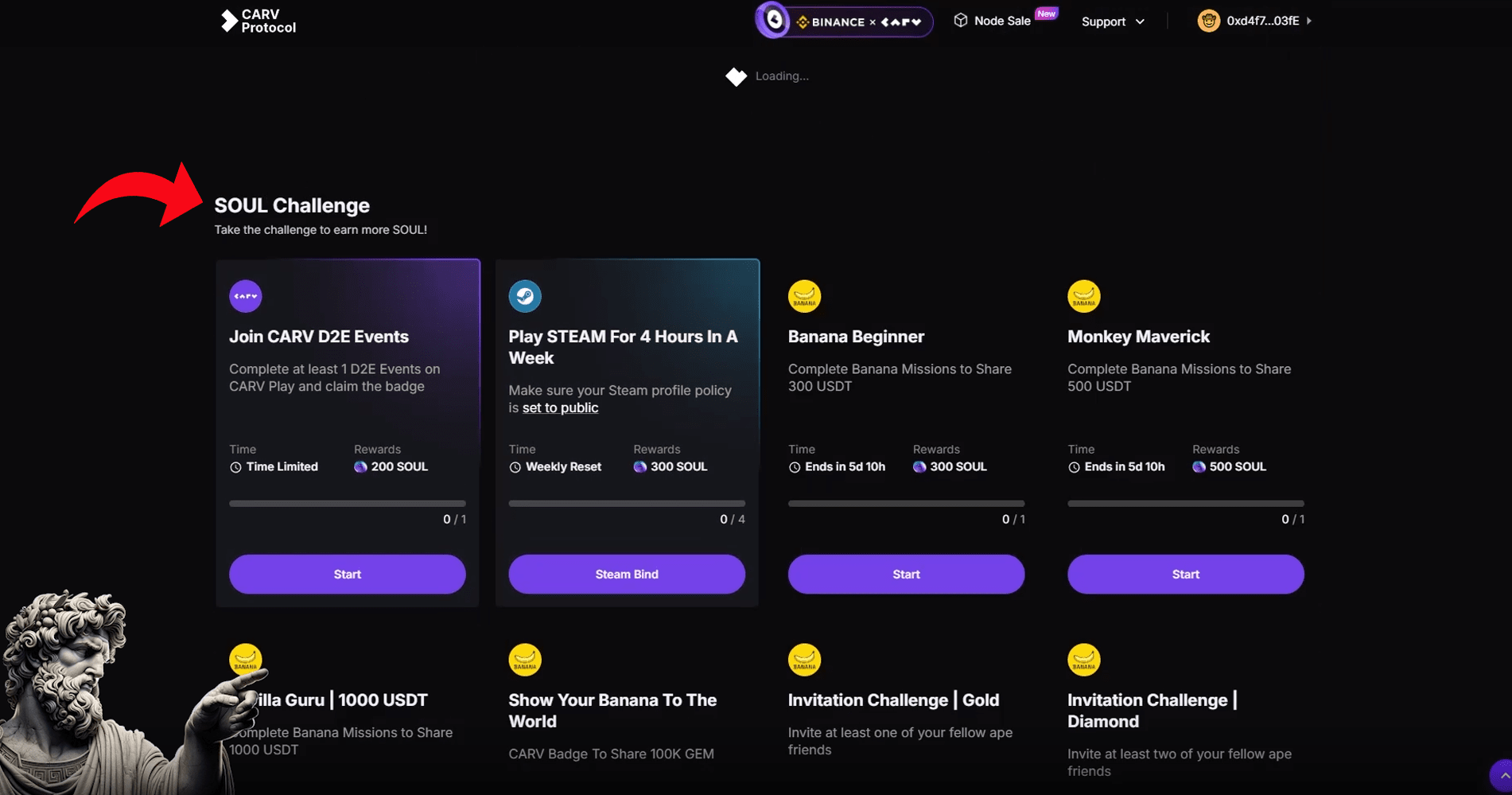Click the Node Sale cube icon

(961, 21)
